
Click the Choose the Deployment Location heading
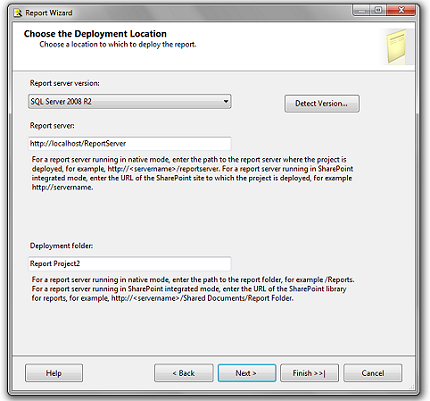click(95, 34)
